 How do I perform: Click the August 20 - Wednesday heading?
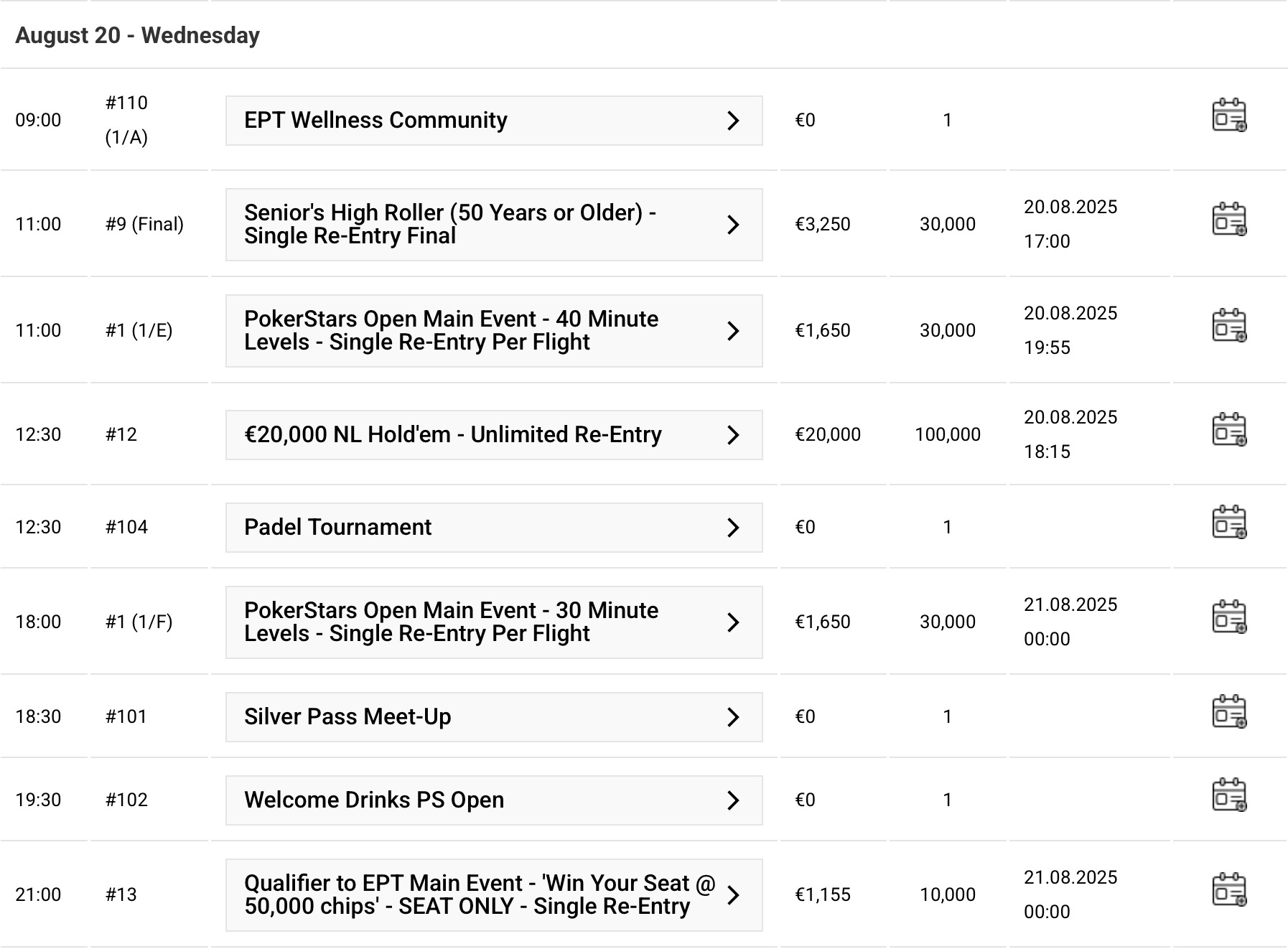pos(137,35)
